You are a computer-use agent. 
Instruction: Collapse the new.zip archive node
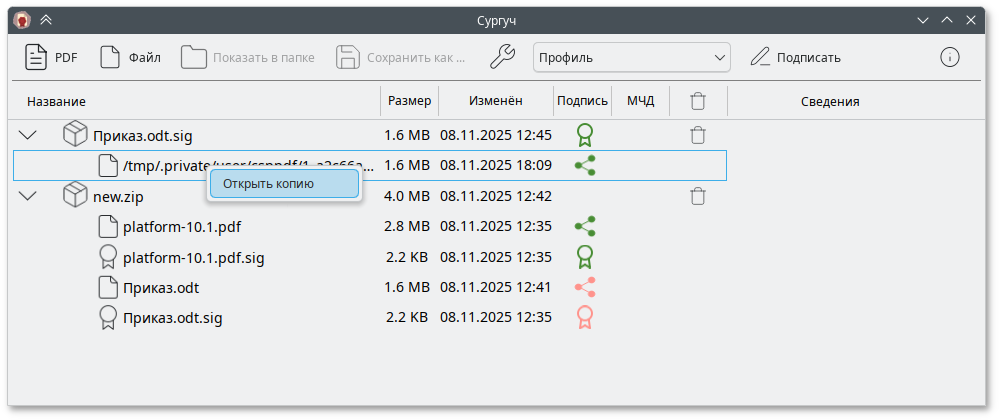point(28,197)
